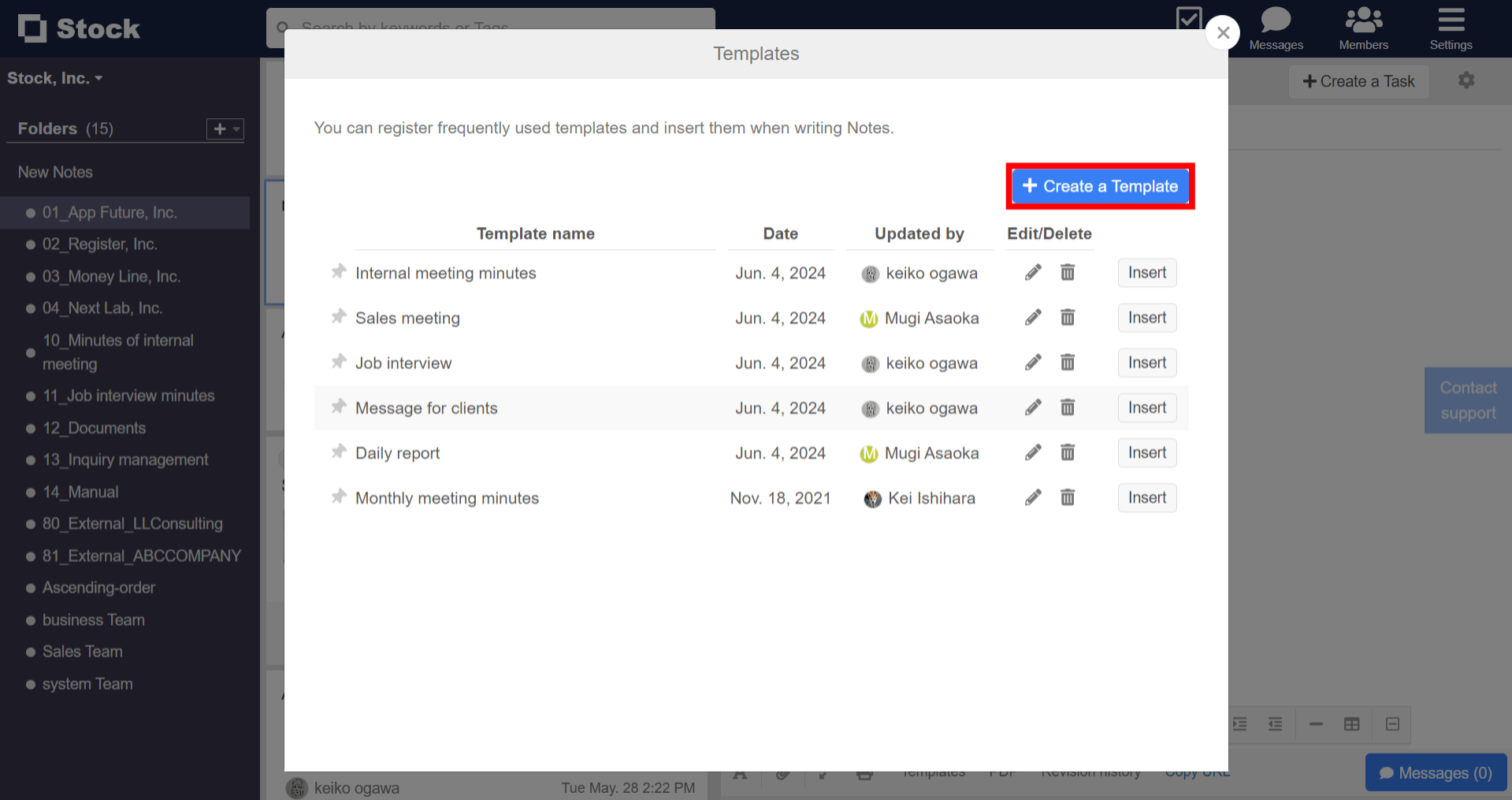
Task: Toggle pin on Daily report template
Action: 339,452
